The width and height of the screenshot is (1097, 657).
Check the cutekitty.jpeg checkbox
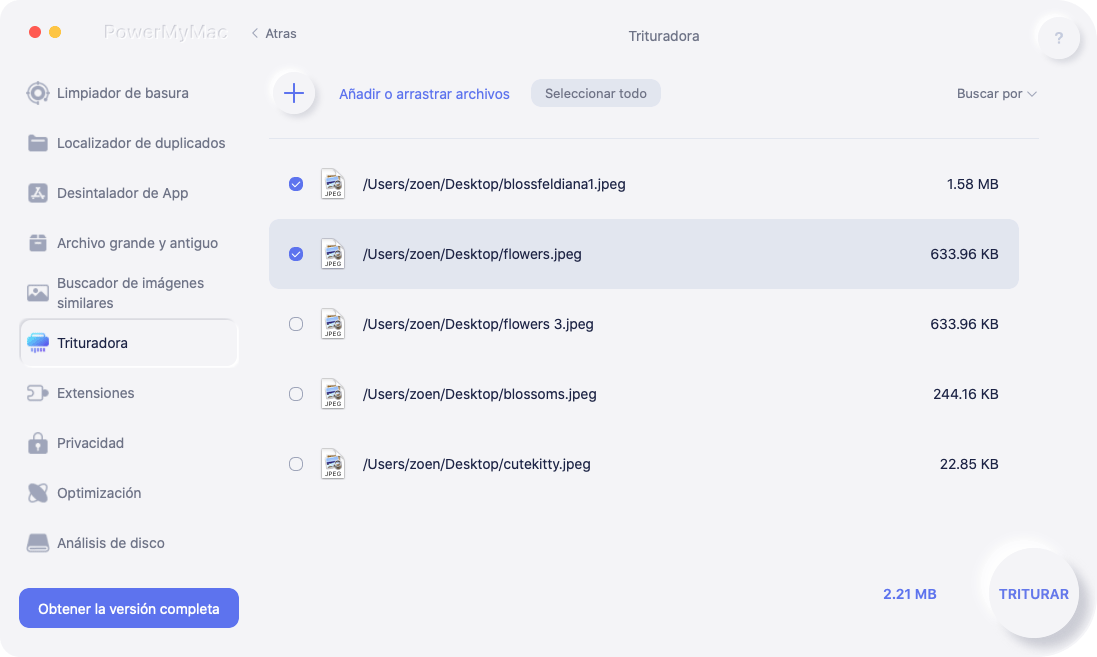click(x=296, y=464)
